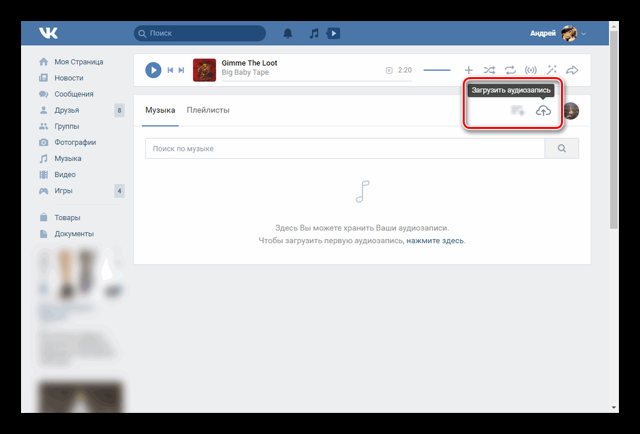Open Игры in the sidebar
Viewport: 640px width, 434px height.
63,191
